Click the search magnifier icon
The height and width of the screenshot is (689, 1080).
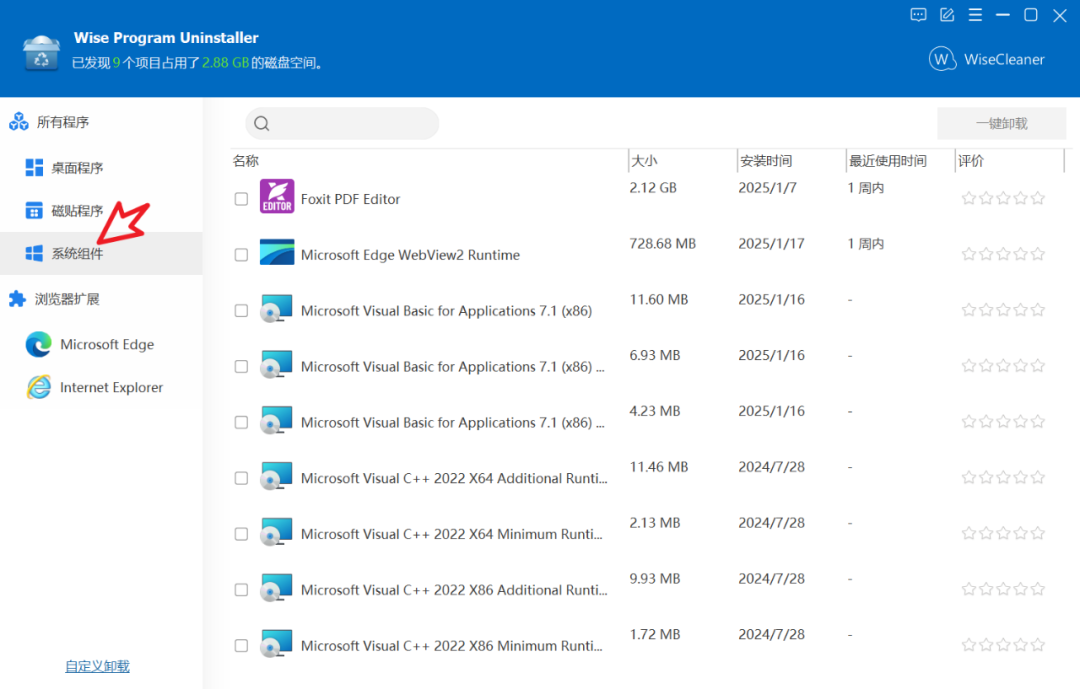[x=262, y=123]
